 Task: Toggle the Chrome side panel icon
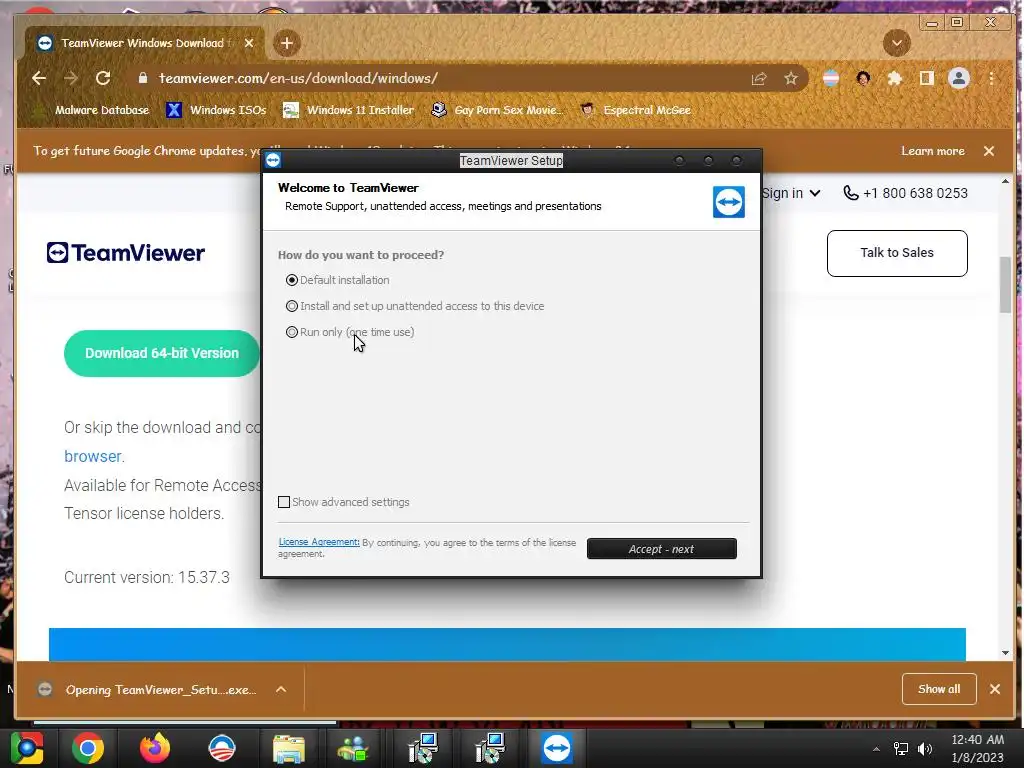tap(926, 79)
